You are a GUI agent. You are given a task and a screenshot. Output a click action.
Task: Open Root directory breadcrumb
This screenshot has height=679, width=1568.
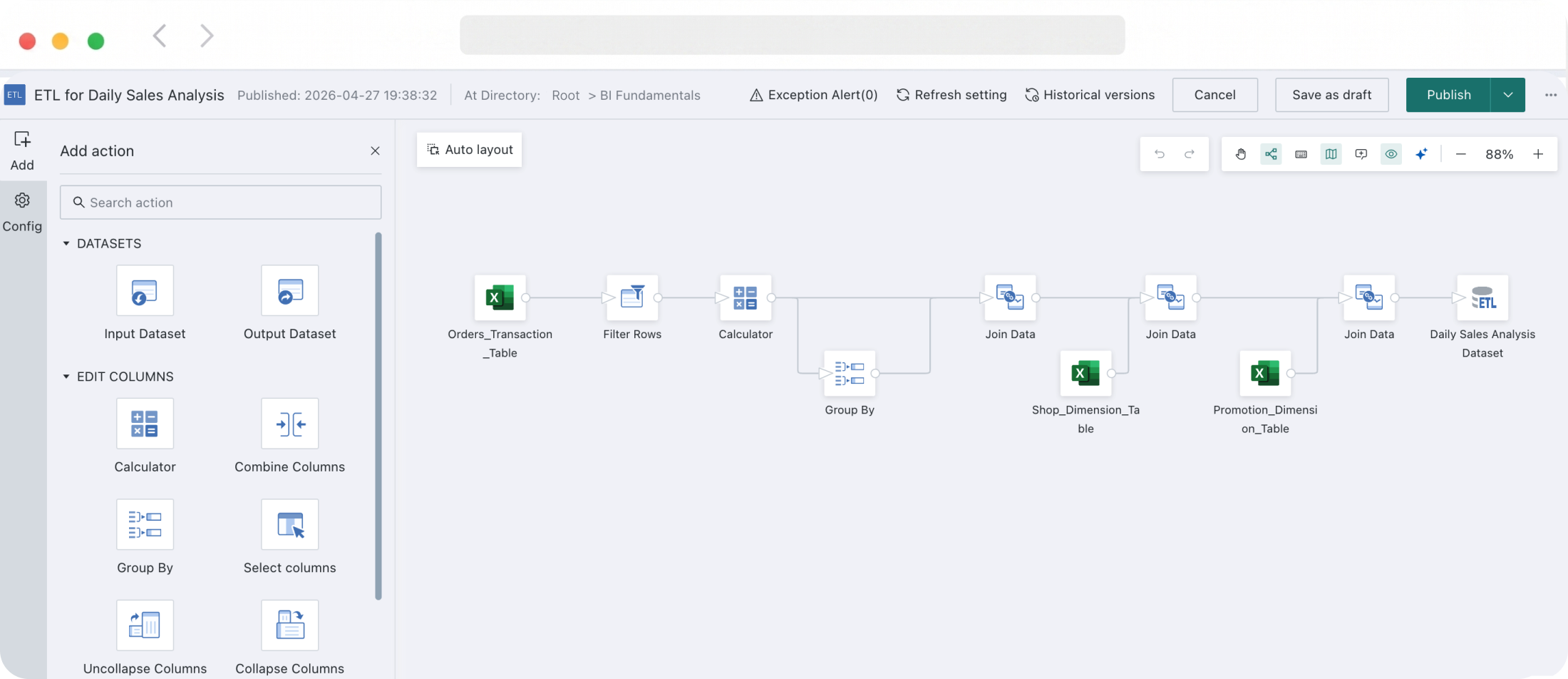(565, 96)
